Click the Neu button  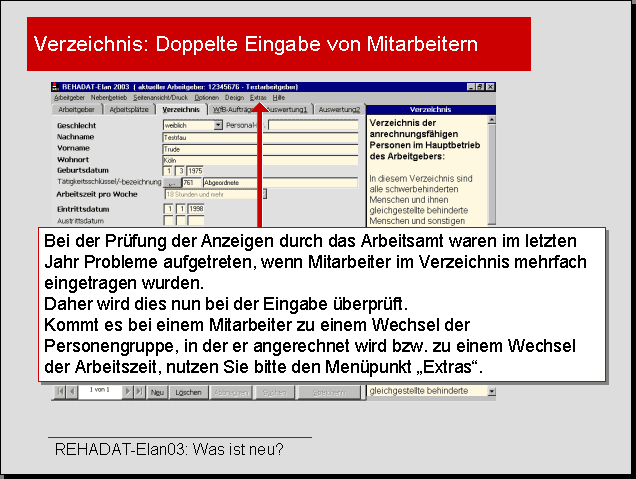[x=156, y=393]
